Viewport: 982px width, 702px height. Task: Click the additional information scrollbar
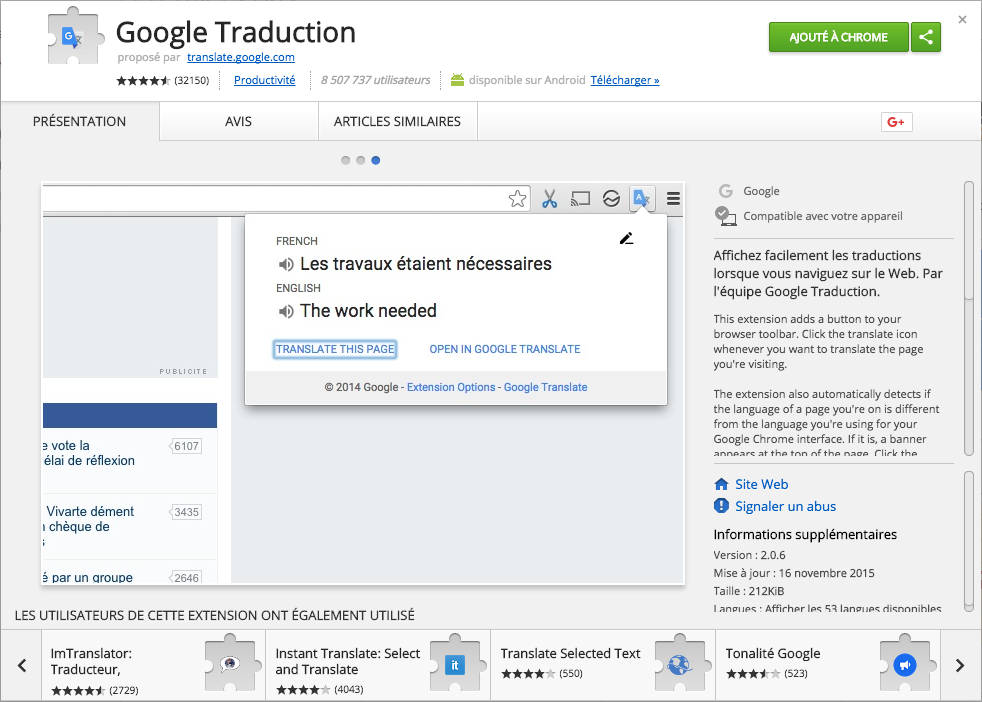coord(969,542)
